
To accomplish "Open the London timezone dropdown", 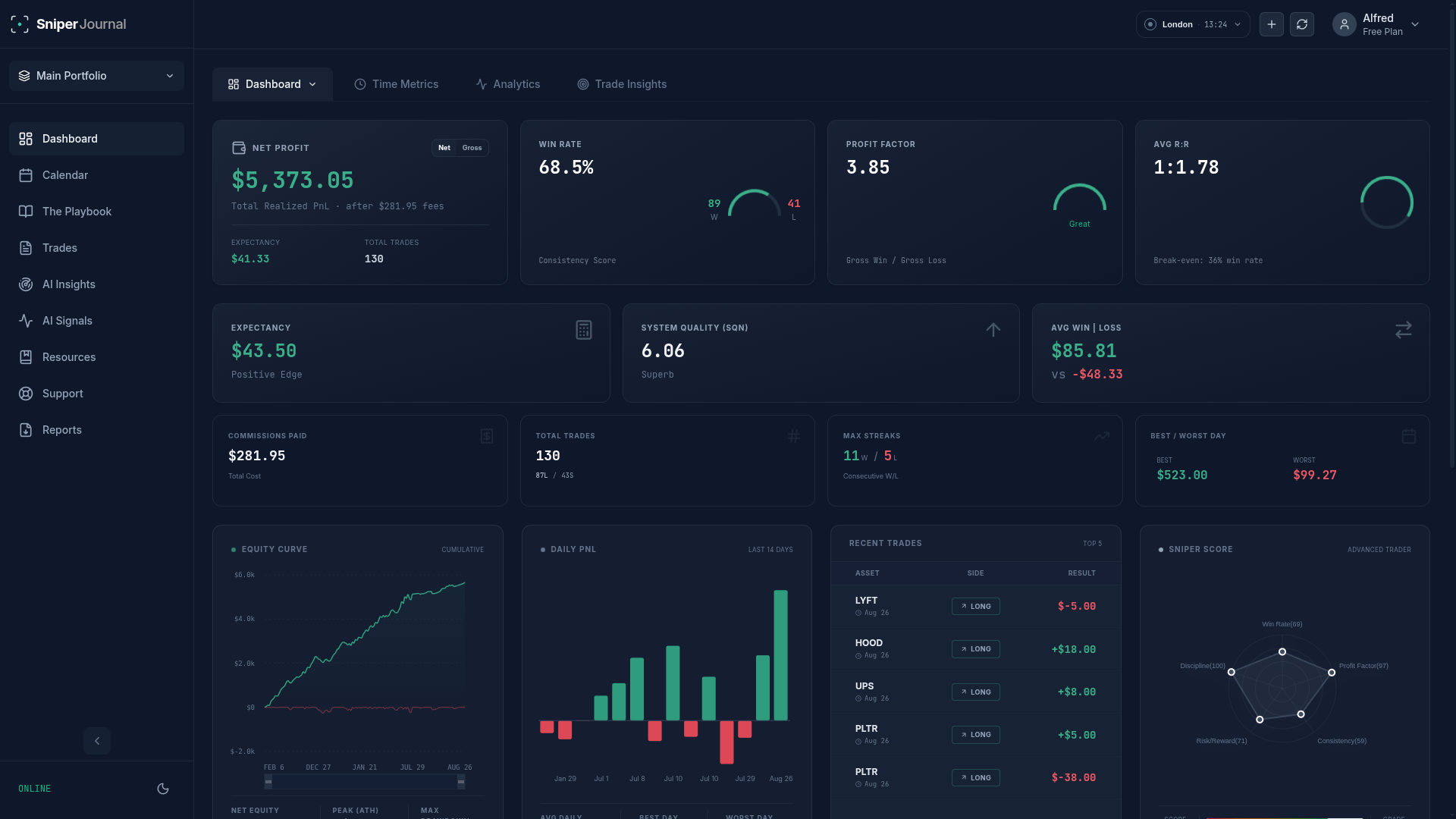I will click(1193, 24).
